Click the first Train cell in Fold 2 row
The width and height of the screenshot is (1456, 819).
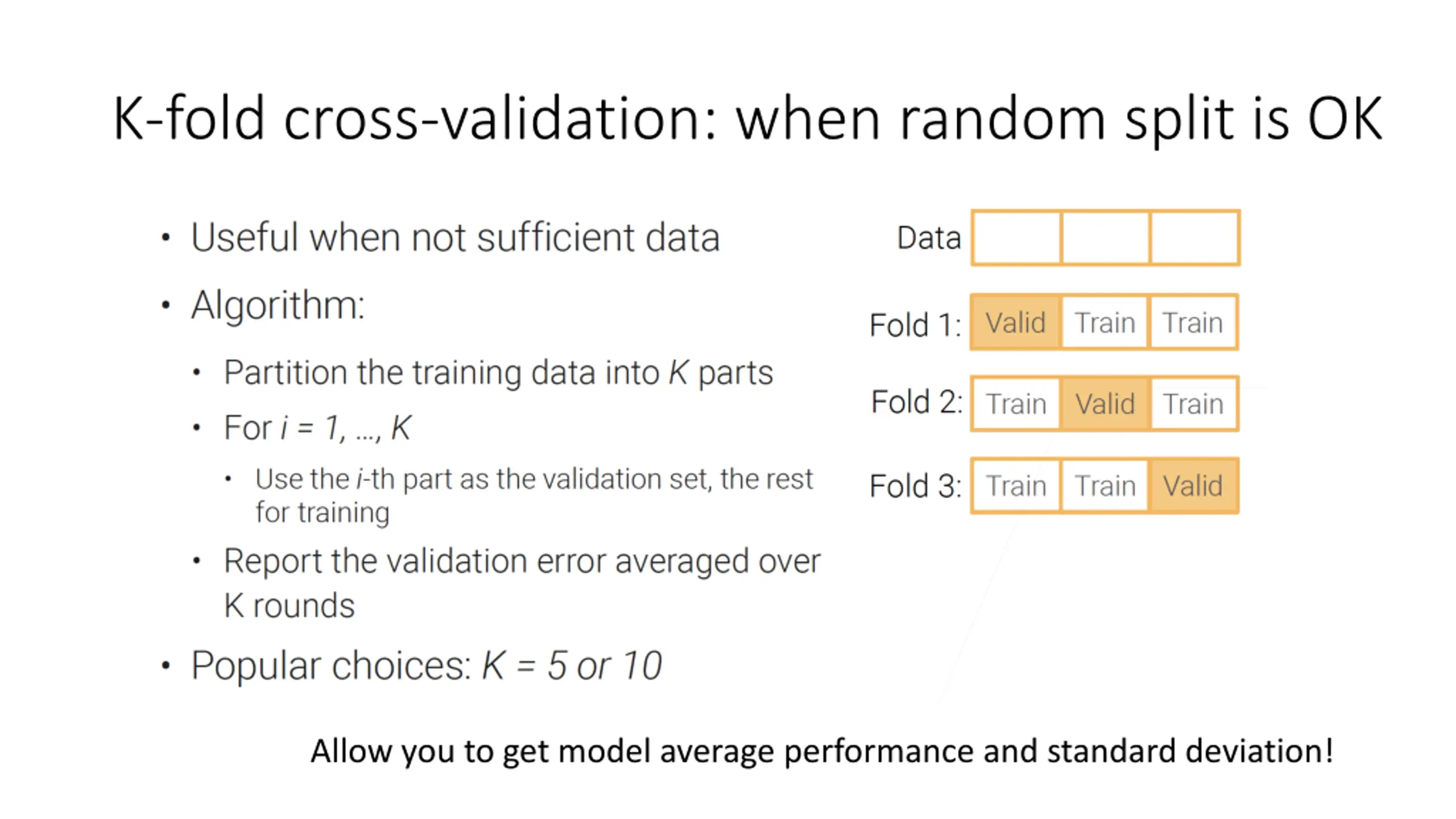pos(1016,404)
